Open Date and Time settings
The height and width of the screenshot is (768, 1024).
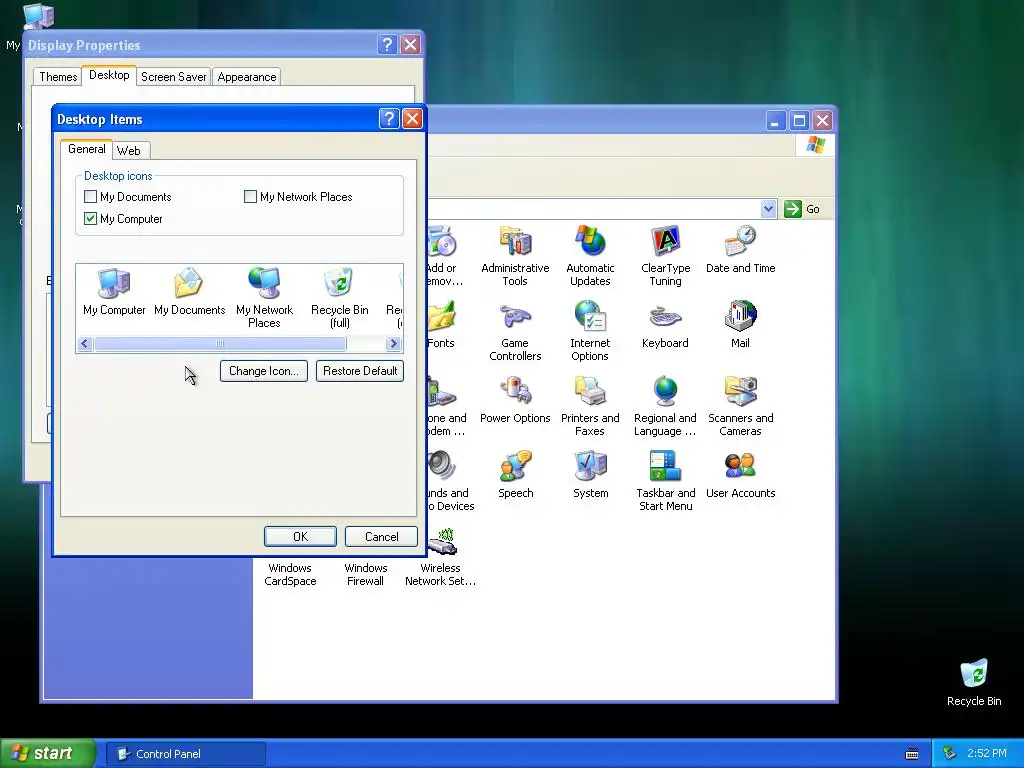(740, 249)
